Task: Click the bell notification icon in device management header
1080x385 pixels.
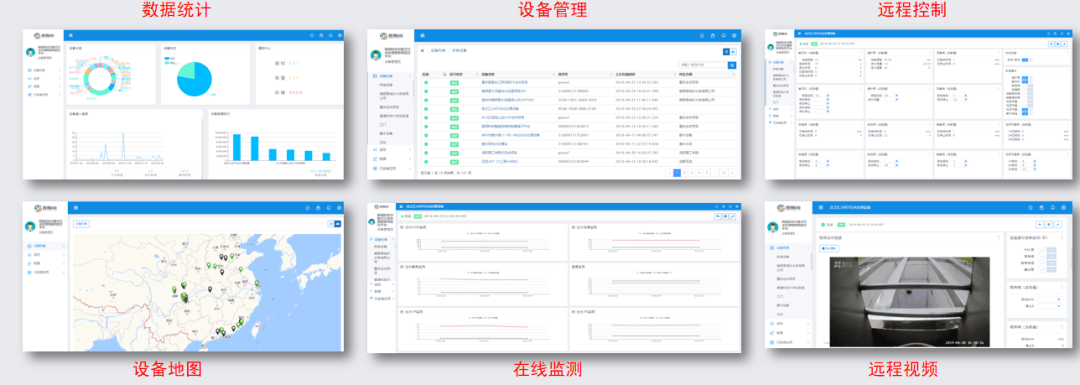Action: (x=723, y=35)
